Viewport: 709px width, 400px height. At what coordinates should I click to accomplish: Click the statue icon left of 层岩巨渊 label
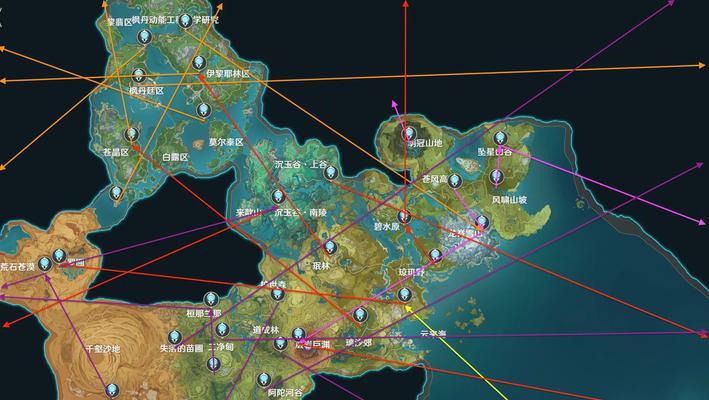point(280,344)
